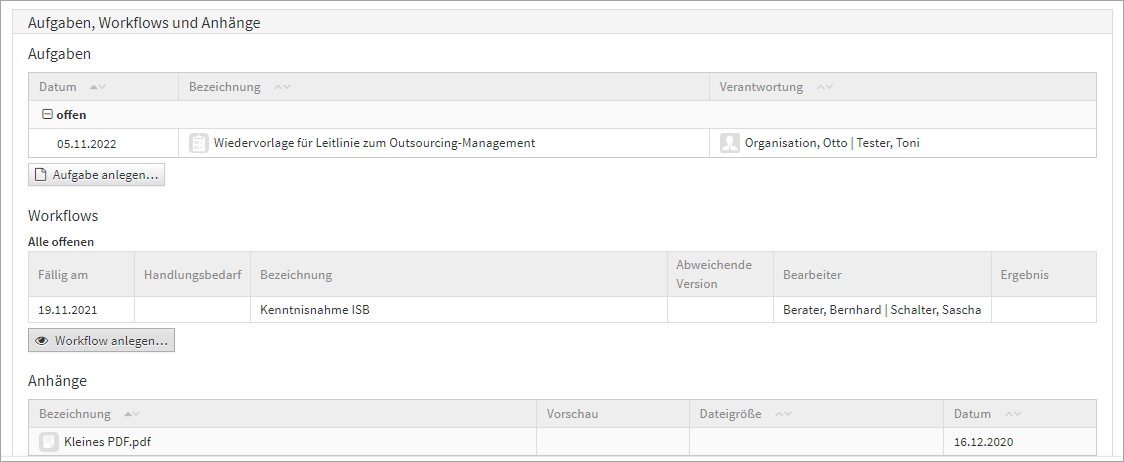Click the person icon next to Organisation, Otto
The width and height of the screenshot is (1124, 462).
coord(730,143)
